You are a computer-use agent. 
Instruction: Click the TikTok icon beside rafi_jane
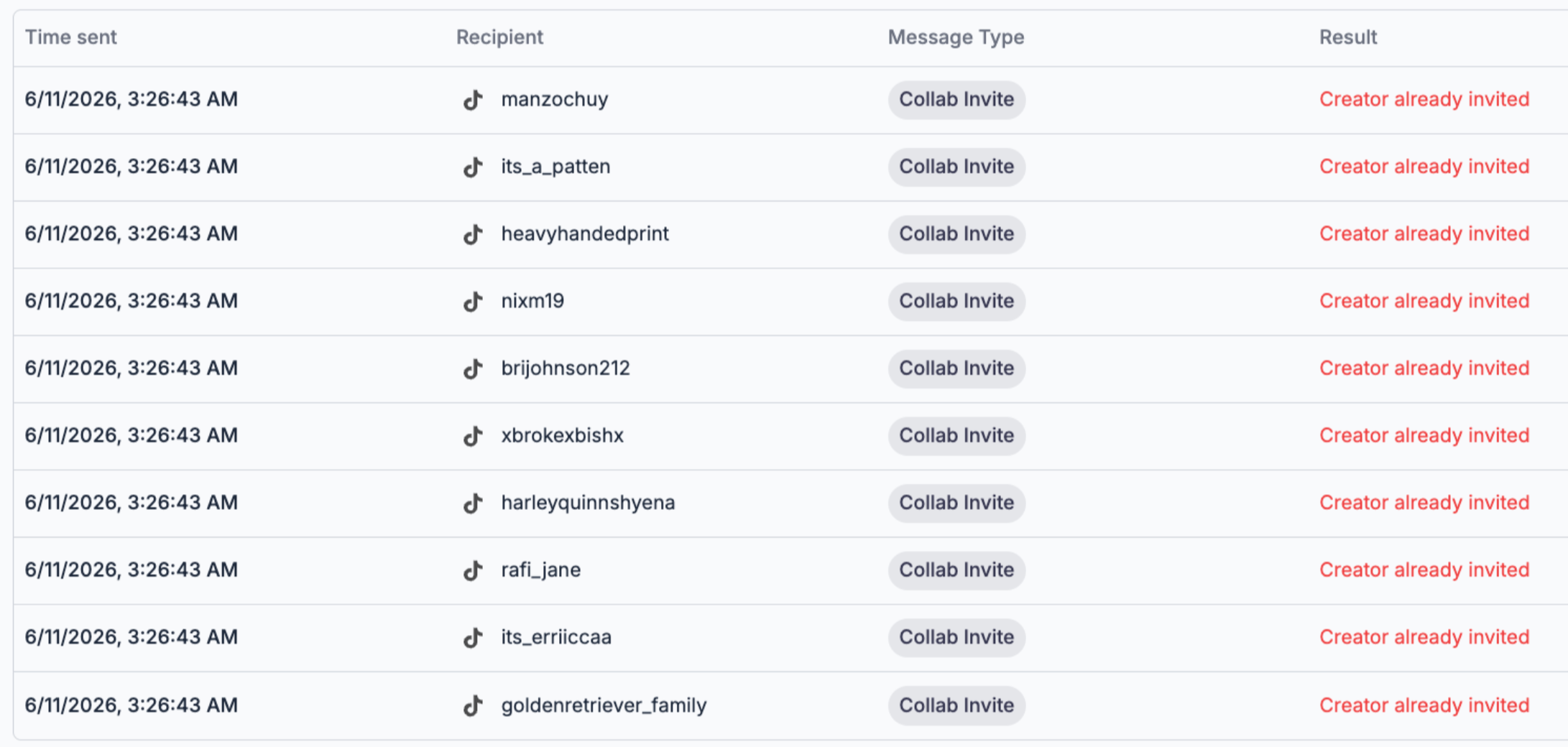pos(472,570)
